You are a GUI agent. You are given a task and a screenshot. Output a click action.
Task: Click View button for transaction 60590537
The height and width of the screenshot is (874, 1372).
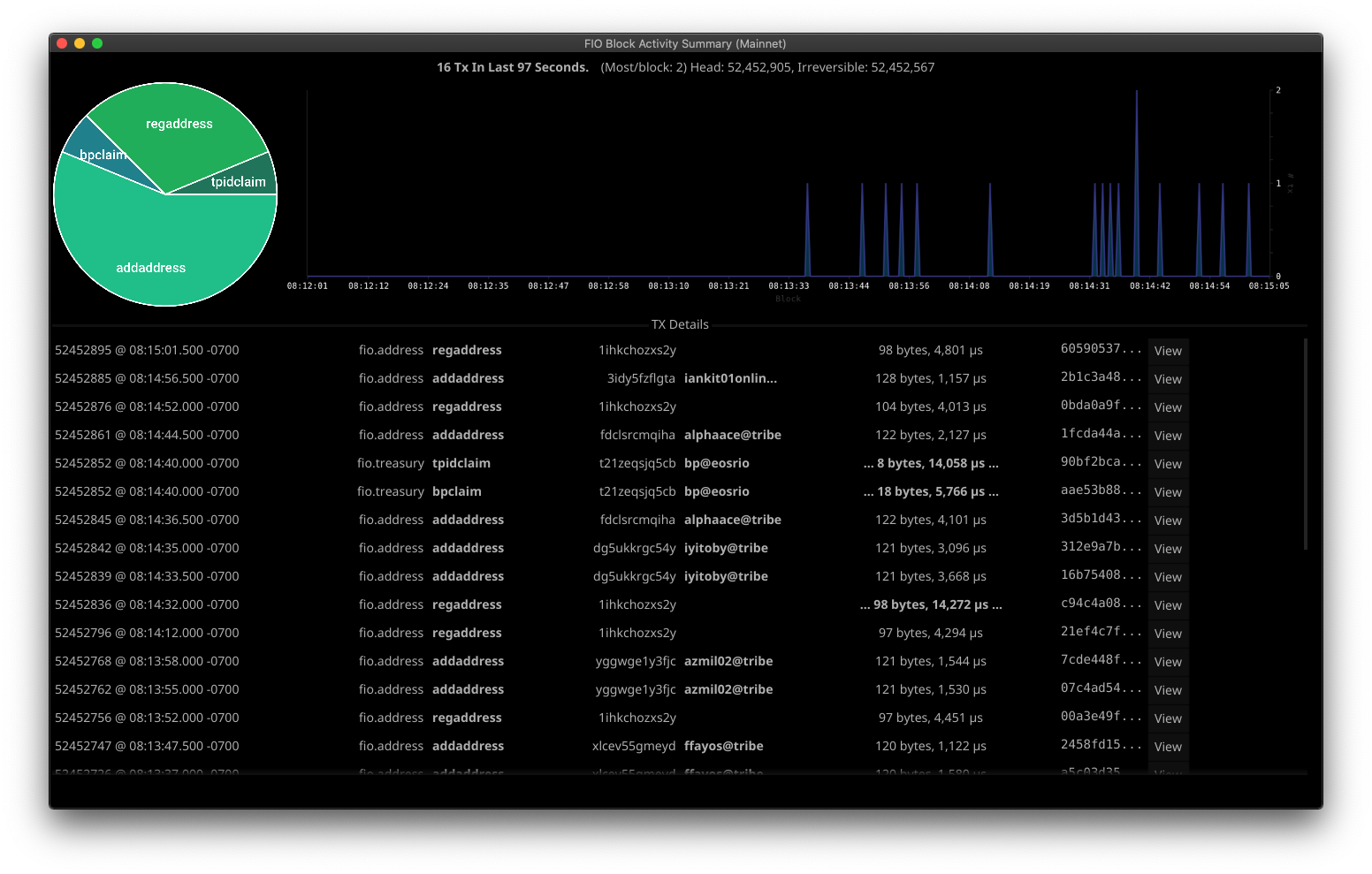click(1168, 351)
